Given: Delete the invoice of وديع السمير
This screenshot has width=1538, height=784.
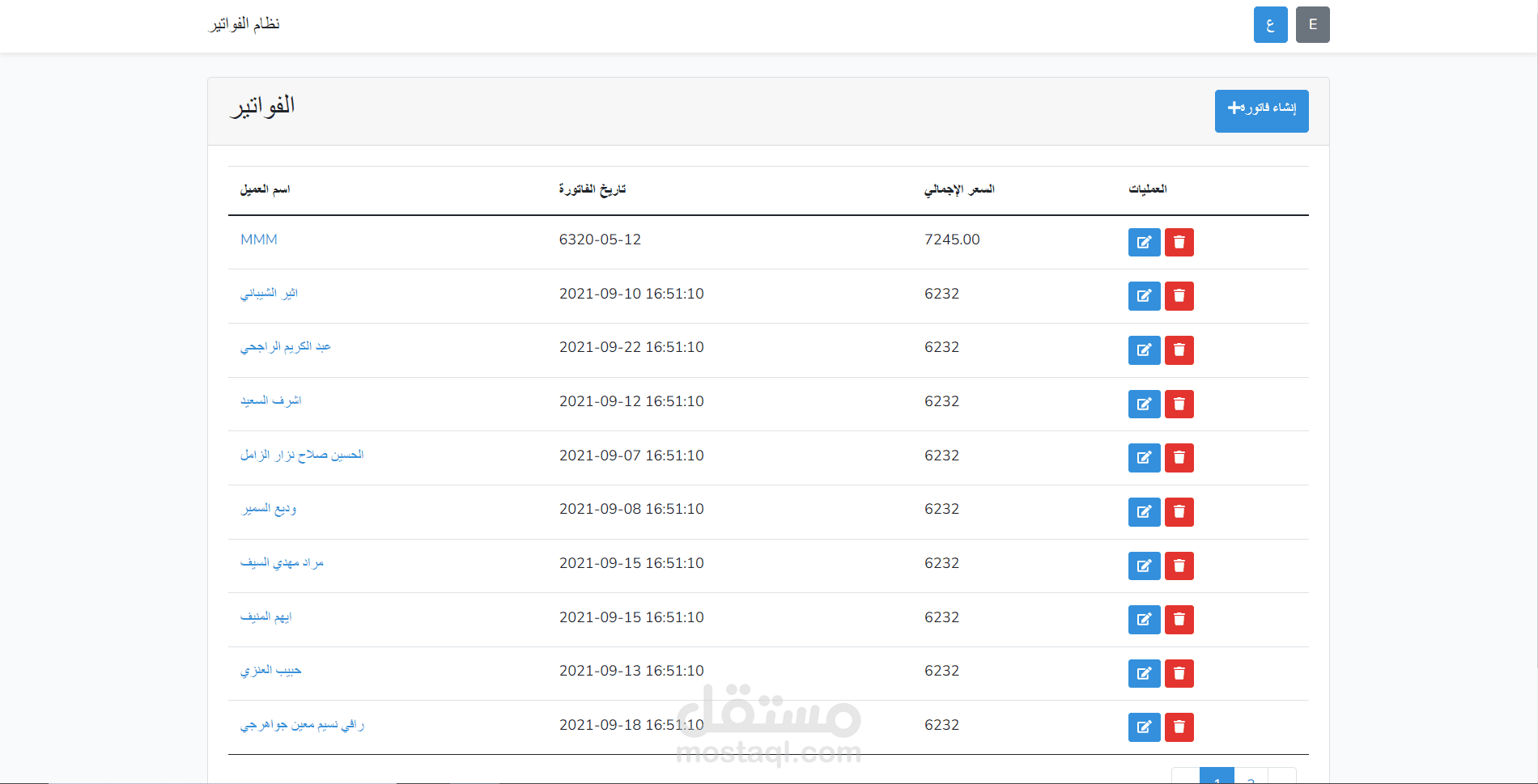Looking at the screenshot, I should 1179,512.
